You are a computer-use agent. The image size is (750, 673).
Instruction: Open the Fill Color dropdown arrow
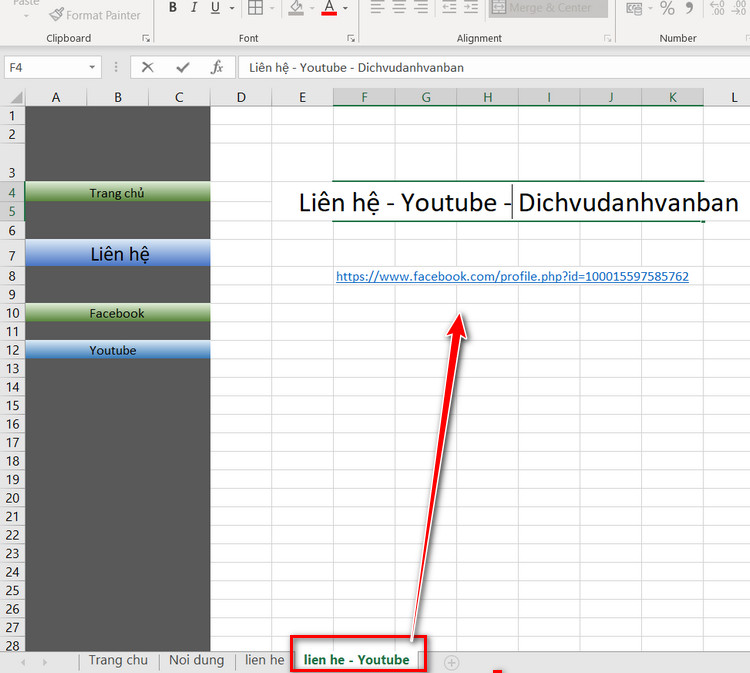[312, 8]
